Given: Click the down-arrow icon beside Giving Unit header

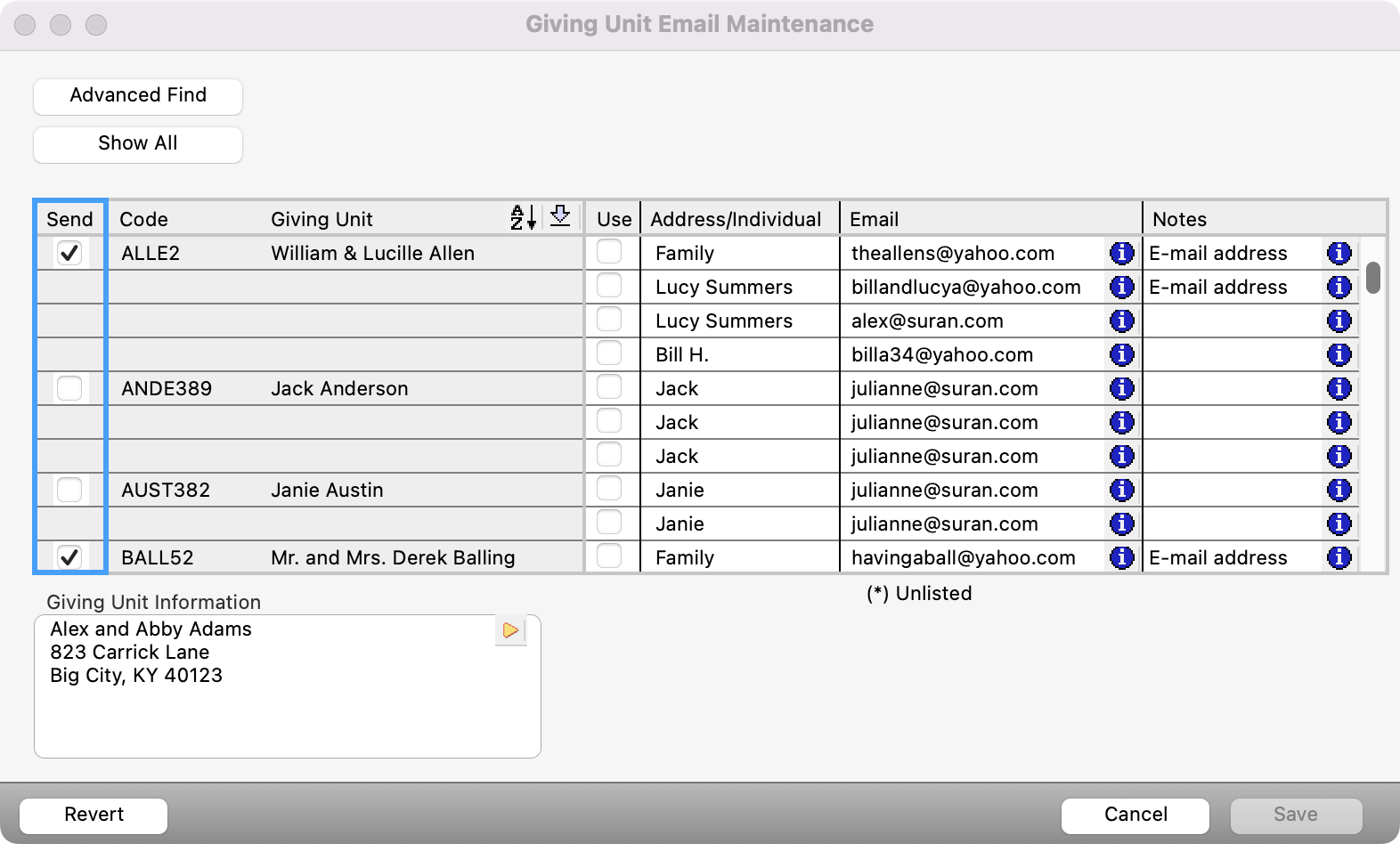Looking at the screenshot, I should point(560,216).
